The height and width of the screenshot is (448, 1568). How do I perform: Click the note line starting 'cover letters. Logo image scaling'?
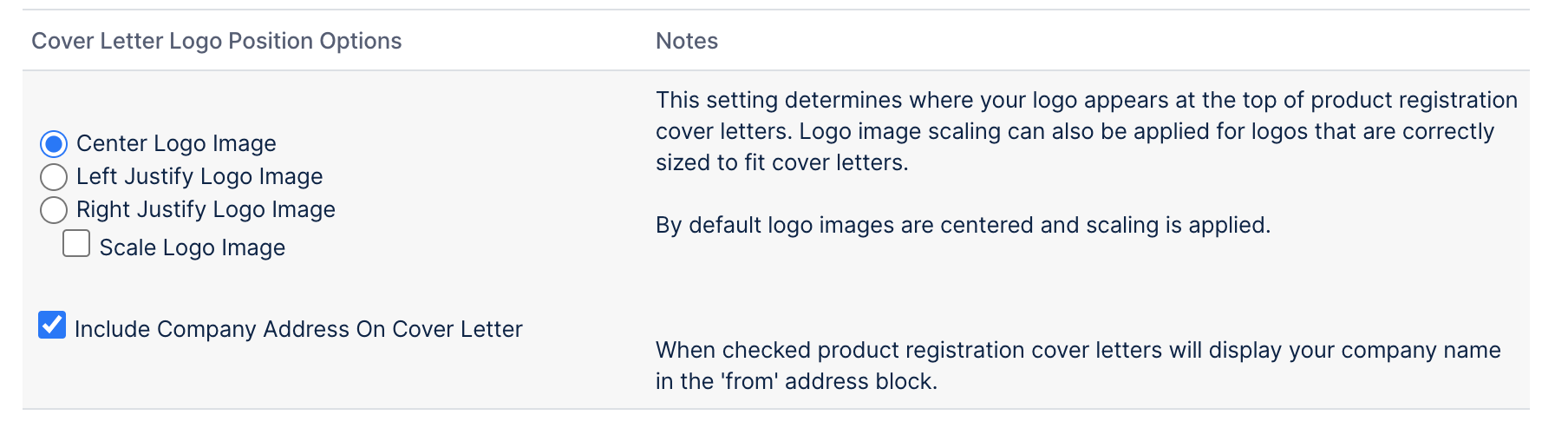click(x=1075, y=131)
